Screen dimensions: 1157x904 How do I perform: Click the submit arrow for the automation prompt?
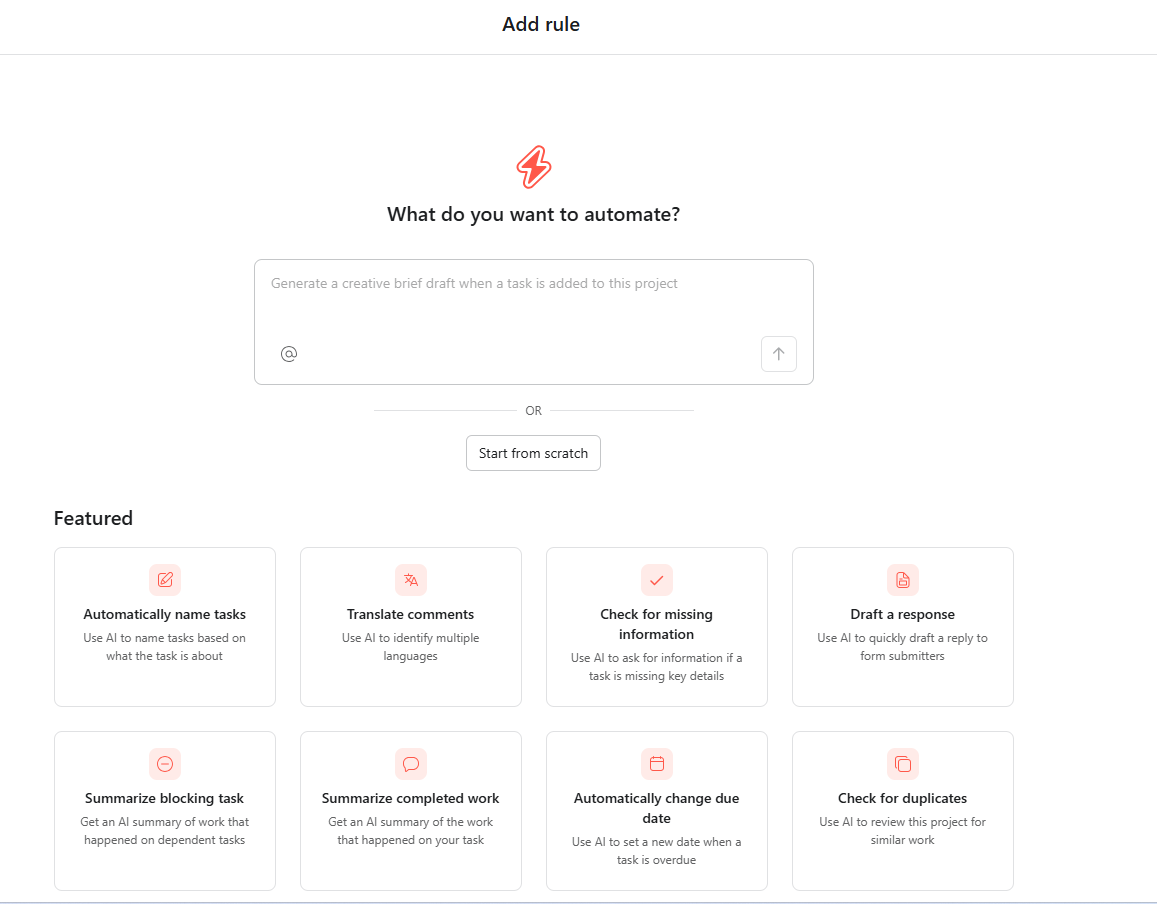click(x=778, y=354)
